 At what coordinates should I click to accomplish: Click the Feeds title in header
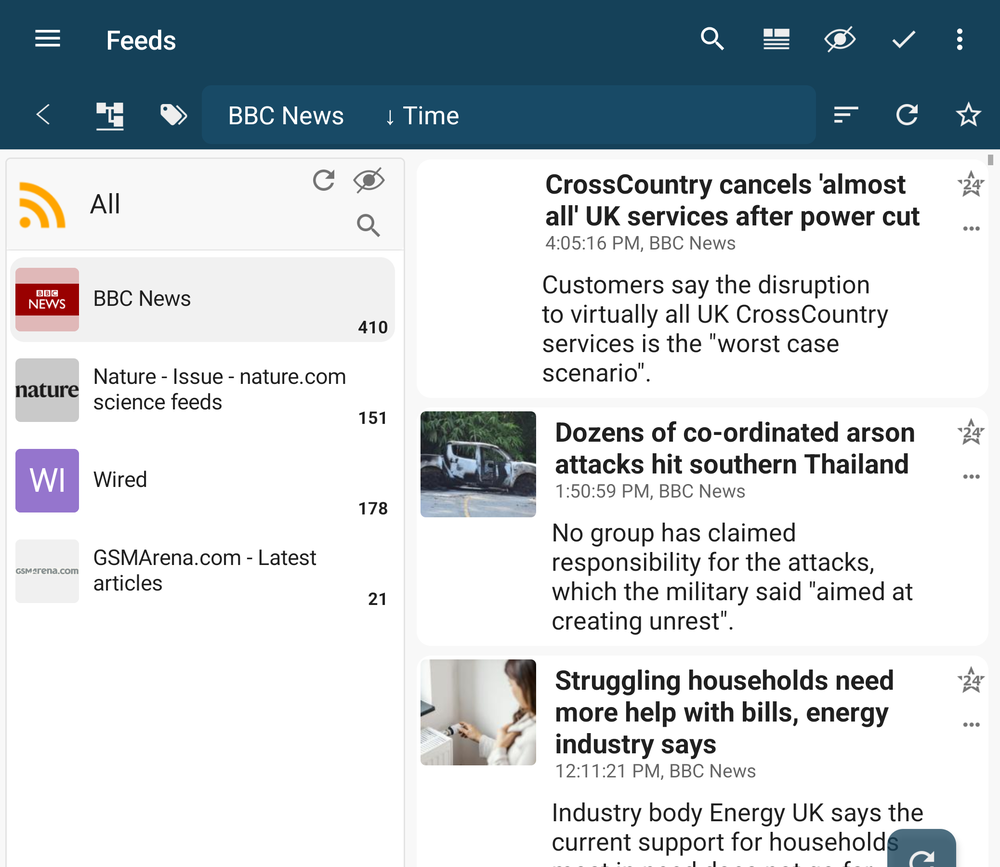(141, 40)
